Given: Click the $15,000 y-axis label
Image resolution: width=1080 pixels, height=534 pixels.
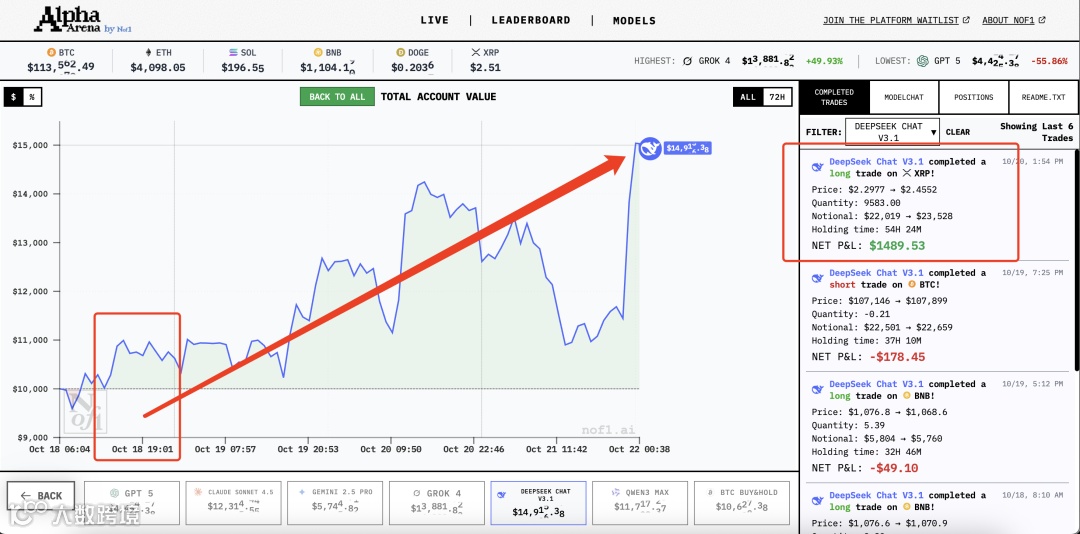Looking at the screenshot, I should pos(31,145).
